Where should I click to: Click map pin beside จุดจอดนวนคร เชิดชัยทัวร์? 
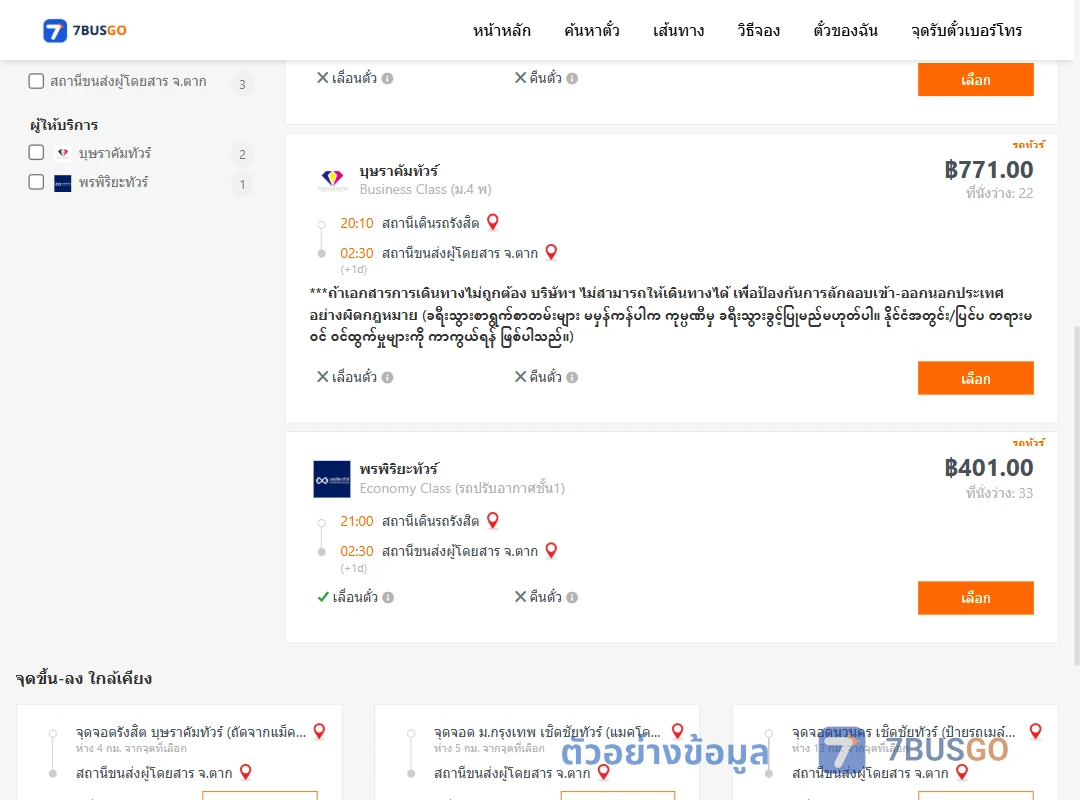(1035, 731)
